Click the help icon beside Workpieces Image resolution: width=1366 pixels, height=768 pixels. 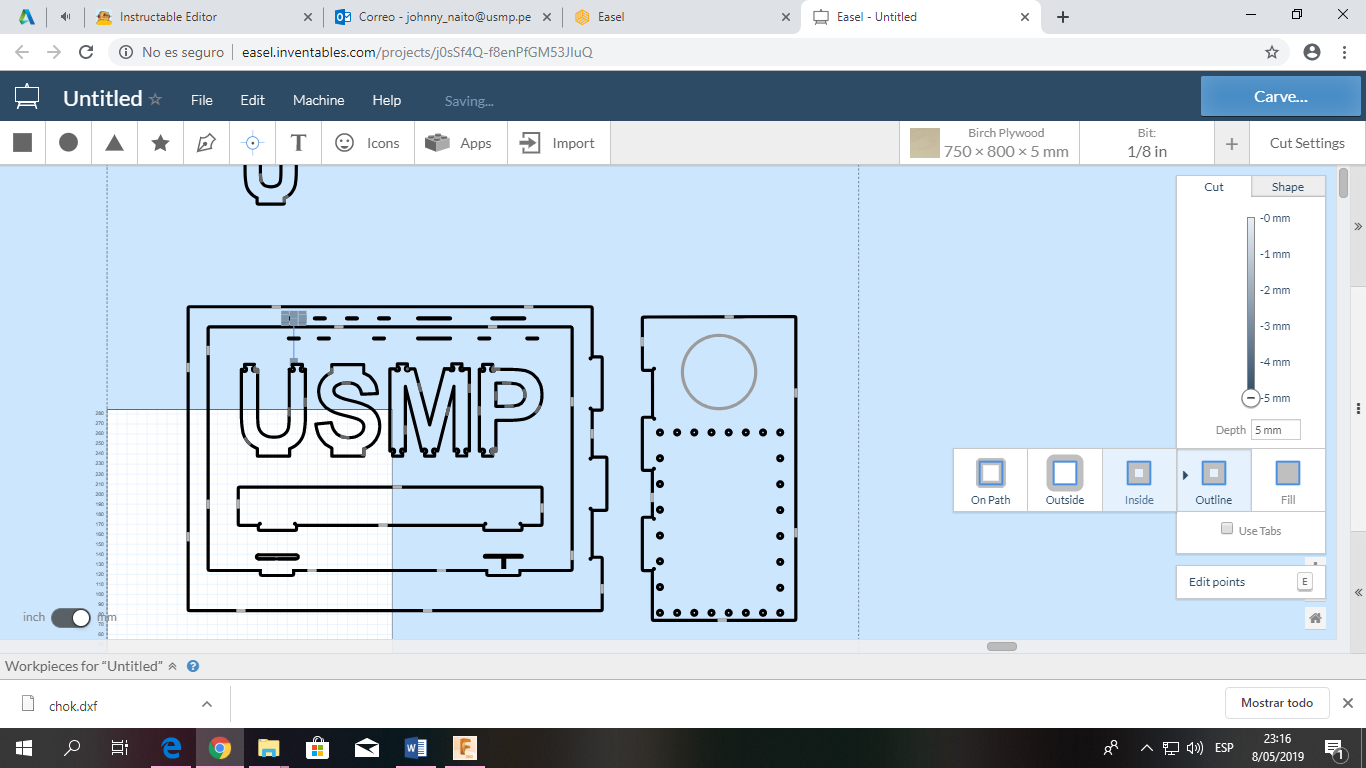(x=193, y=666)
